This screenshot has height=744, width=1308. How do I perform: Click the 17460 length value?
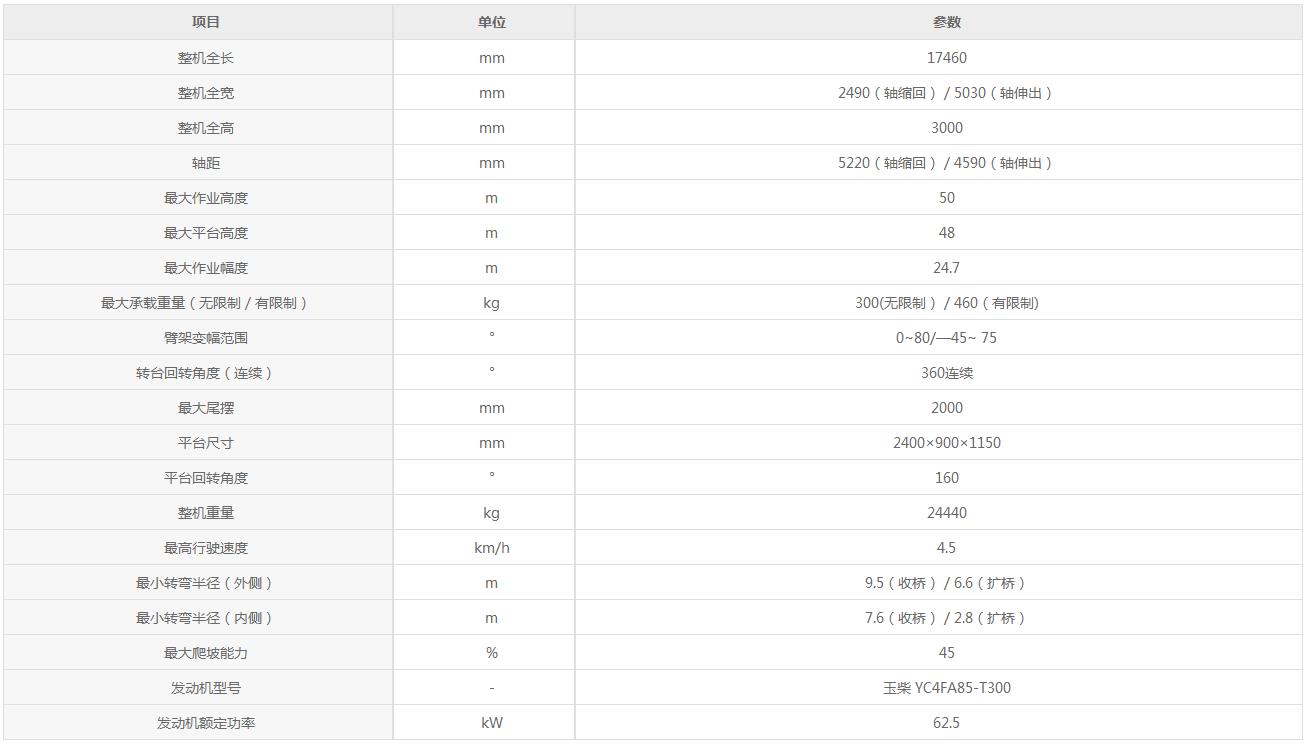[x=946, y=58]
